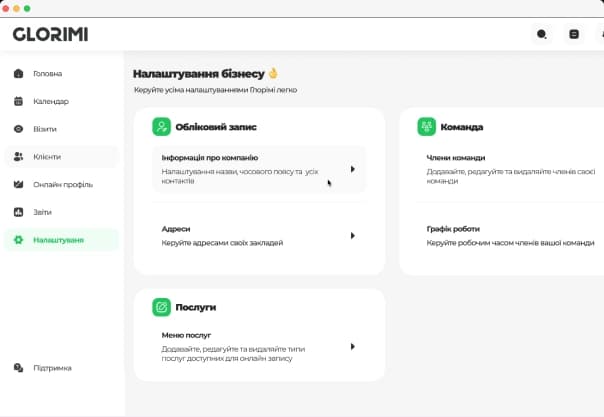604x417 pixels.
Task: Click the square icon beside search
Action: [x=574, y=34]
